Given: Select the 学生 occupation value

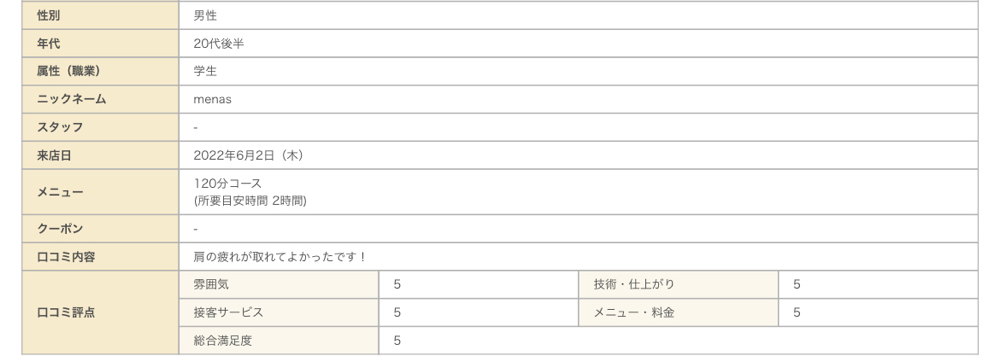Looking at the screenshot, I should coord(205,71).
